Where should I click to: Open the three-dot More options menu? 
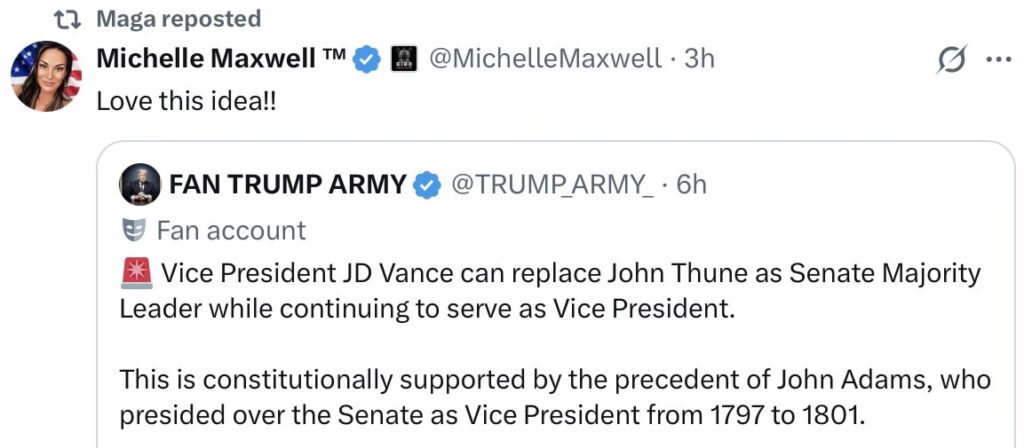pos(999,59)
